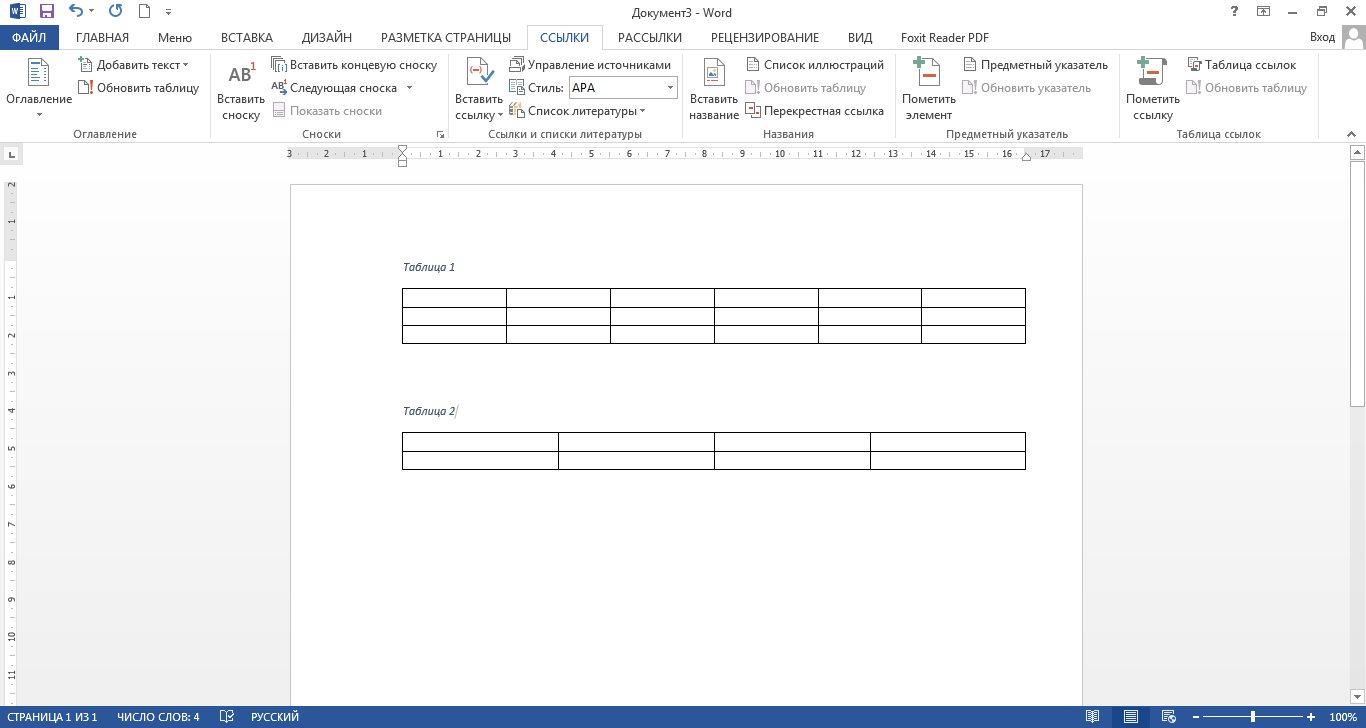Click the tab stop selector at ruler corner
This screenshot has width=1366, height=728.
(11, 154)
